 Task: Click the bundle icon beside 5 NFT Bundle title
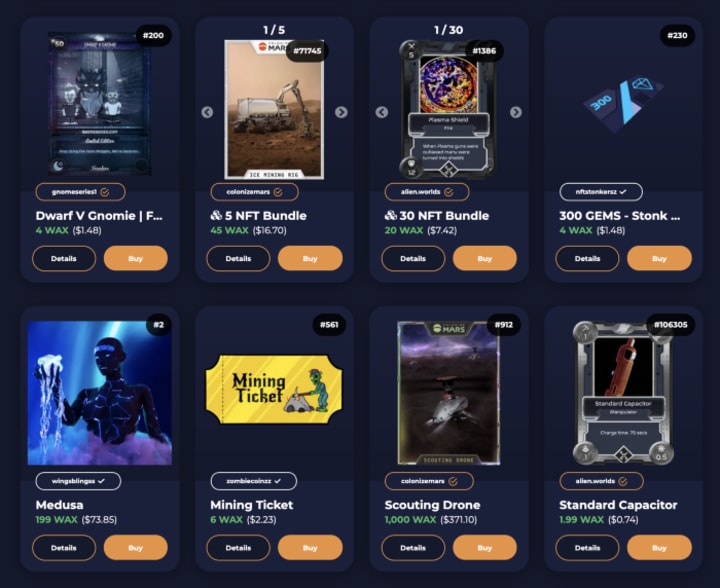click(216, 215)
